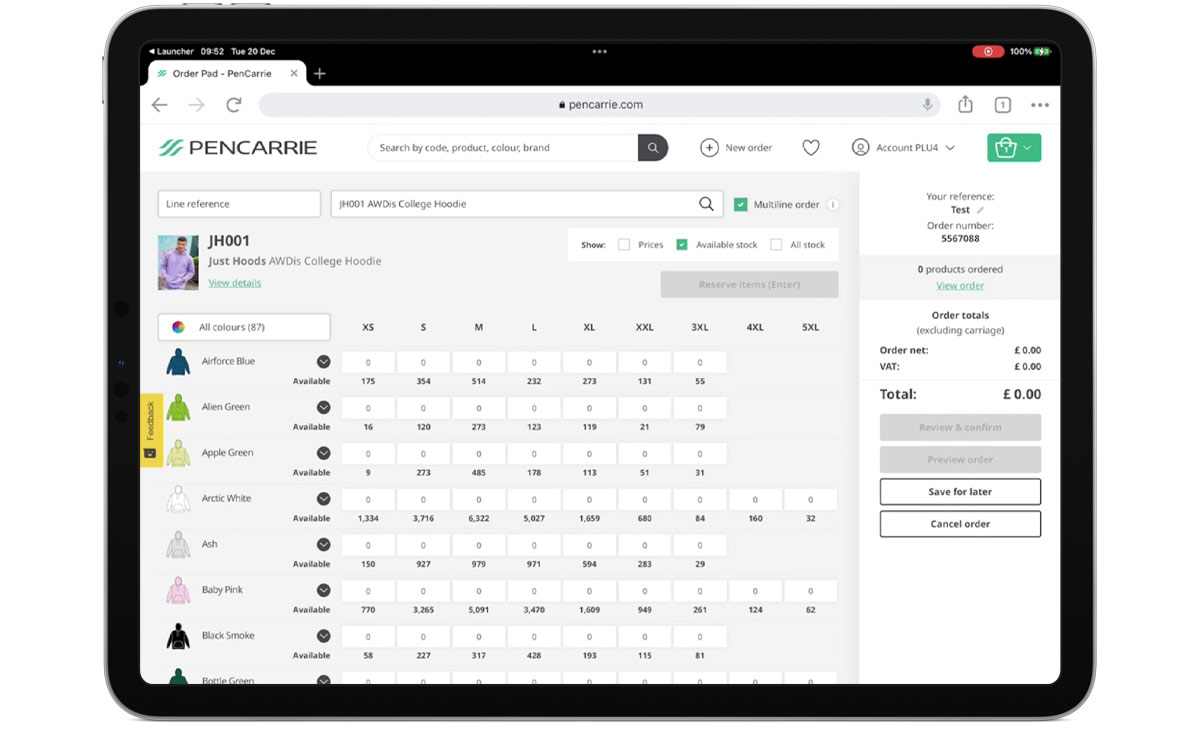Click the Airforce Blue XS quantity field
The image size is (1200, 742).
click(368, 363)
